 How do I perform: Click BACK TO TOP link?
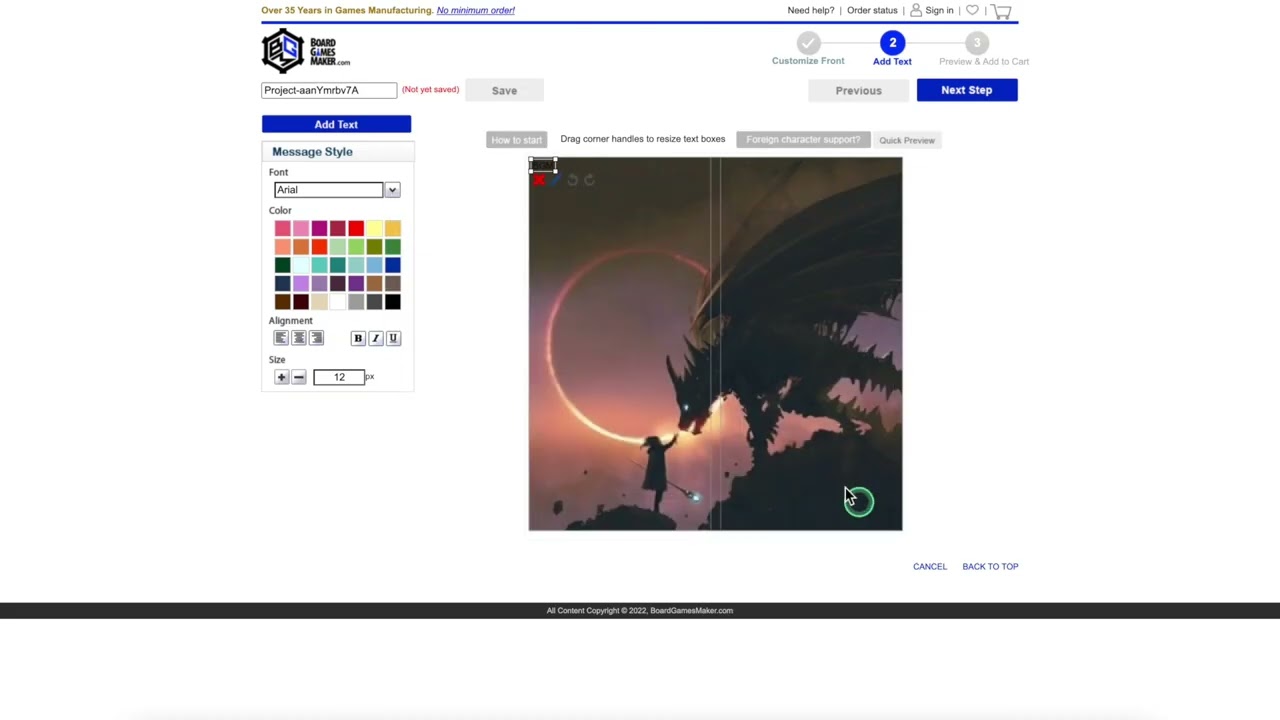click(990, 567)
